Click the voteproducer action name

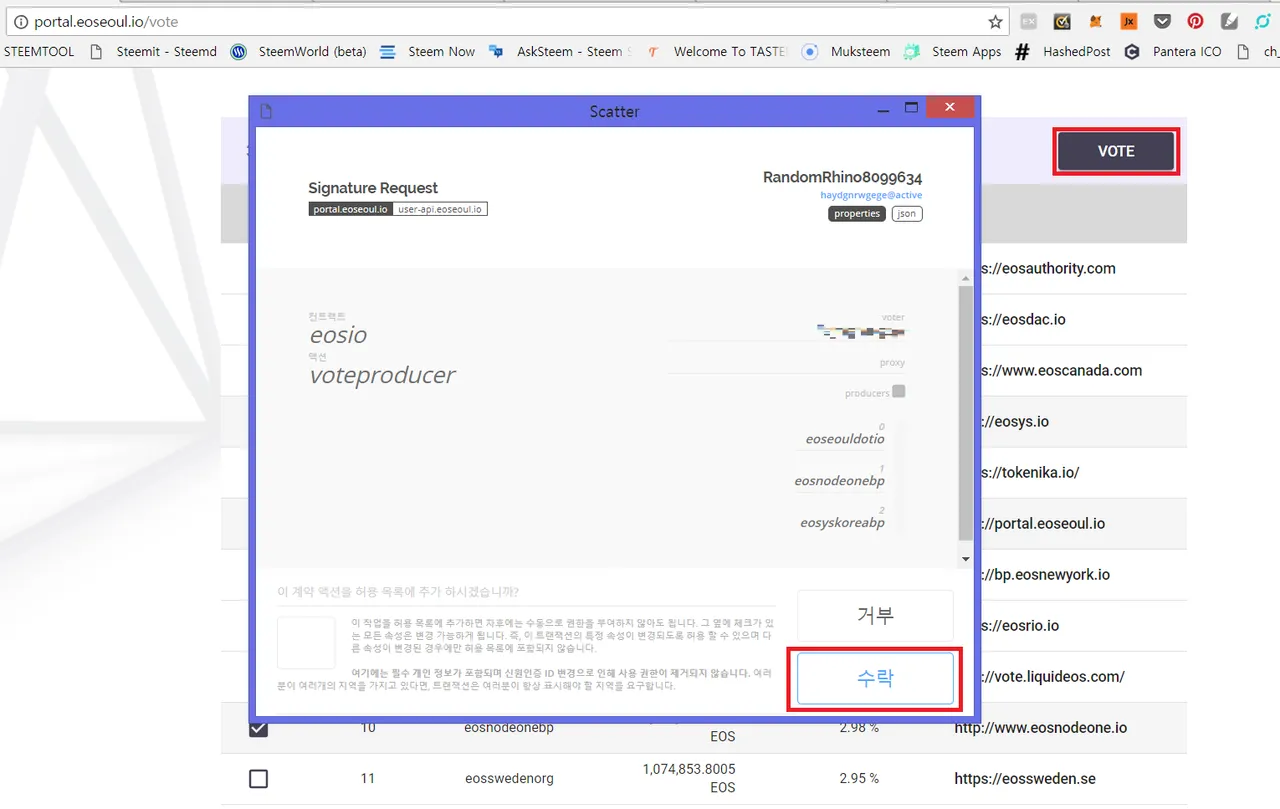pyautogui.click(x=382, y=375)
